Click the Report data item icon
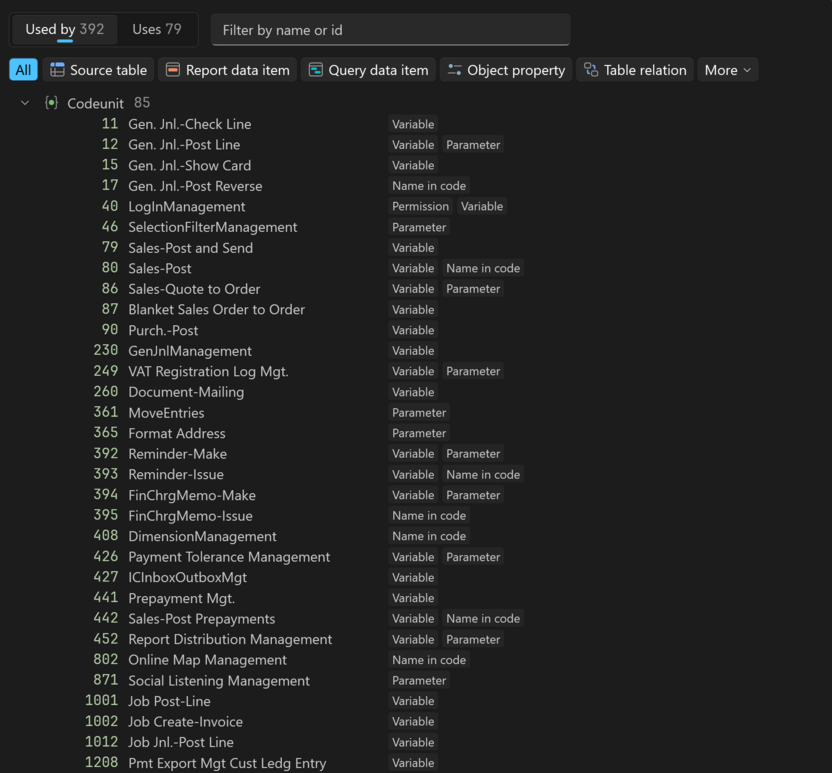 (x=172, y=70)
